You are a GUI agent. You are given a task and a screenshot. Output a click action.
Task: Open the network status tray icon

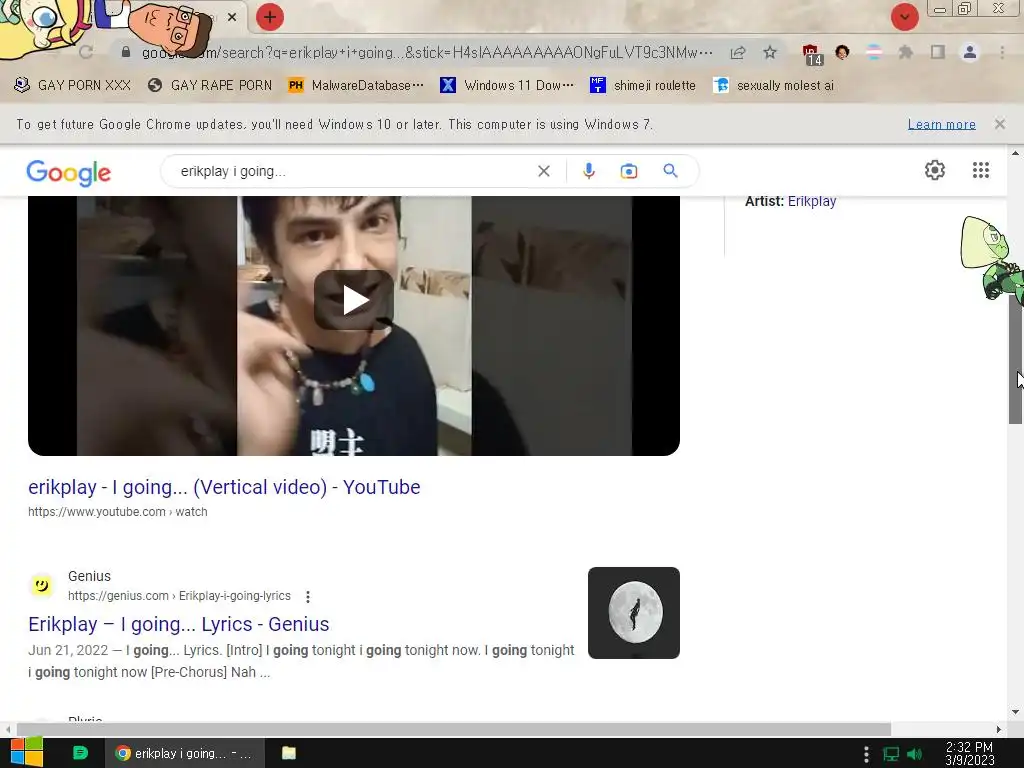(x=891, y=754)
